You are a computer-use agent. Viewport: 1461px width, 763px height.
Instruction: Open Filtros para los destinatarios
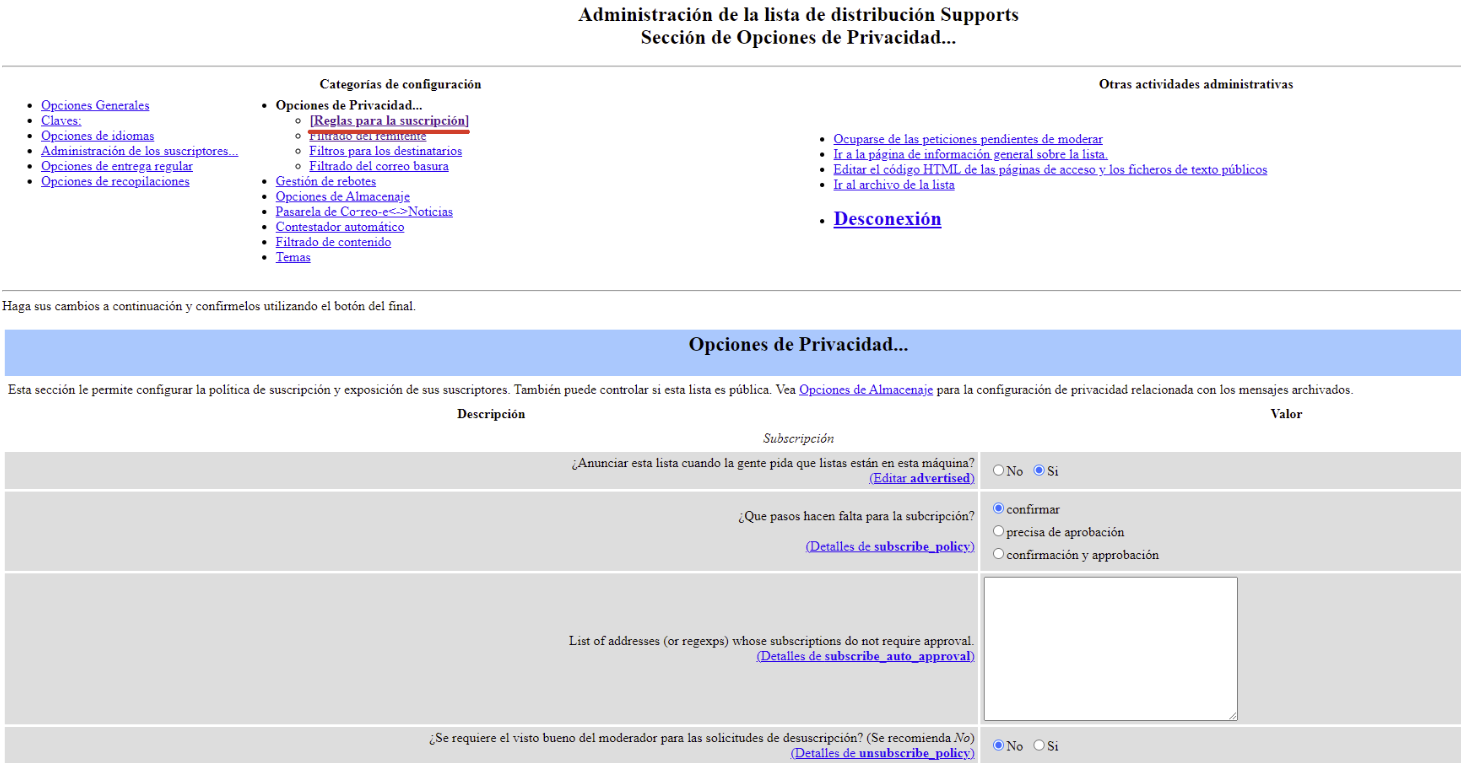click(x=385, y=151)
